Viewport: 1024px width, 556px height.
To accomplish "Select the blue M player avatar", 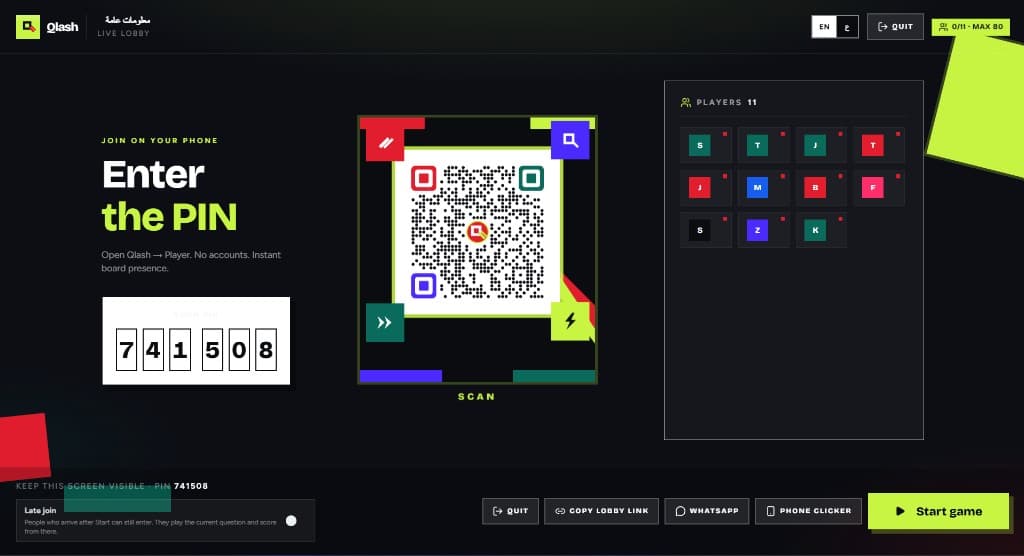I will click(757, 188).
